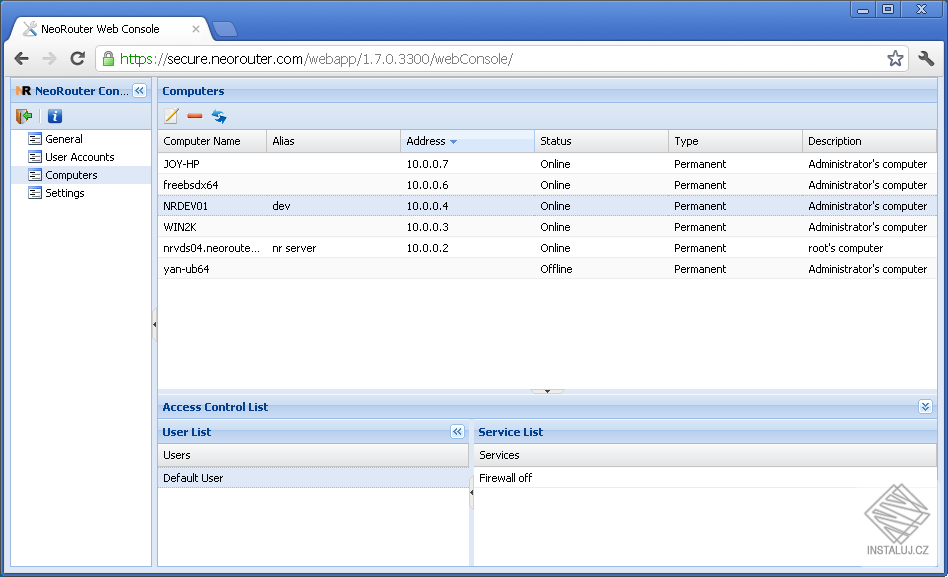
Task: Collapse the Access Control List panel
Action: coord(925,406)
